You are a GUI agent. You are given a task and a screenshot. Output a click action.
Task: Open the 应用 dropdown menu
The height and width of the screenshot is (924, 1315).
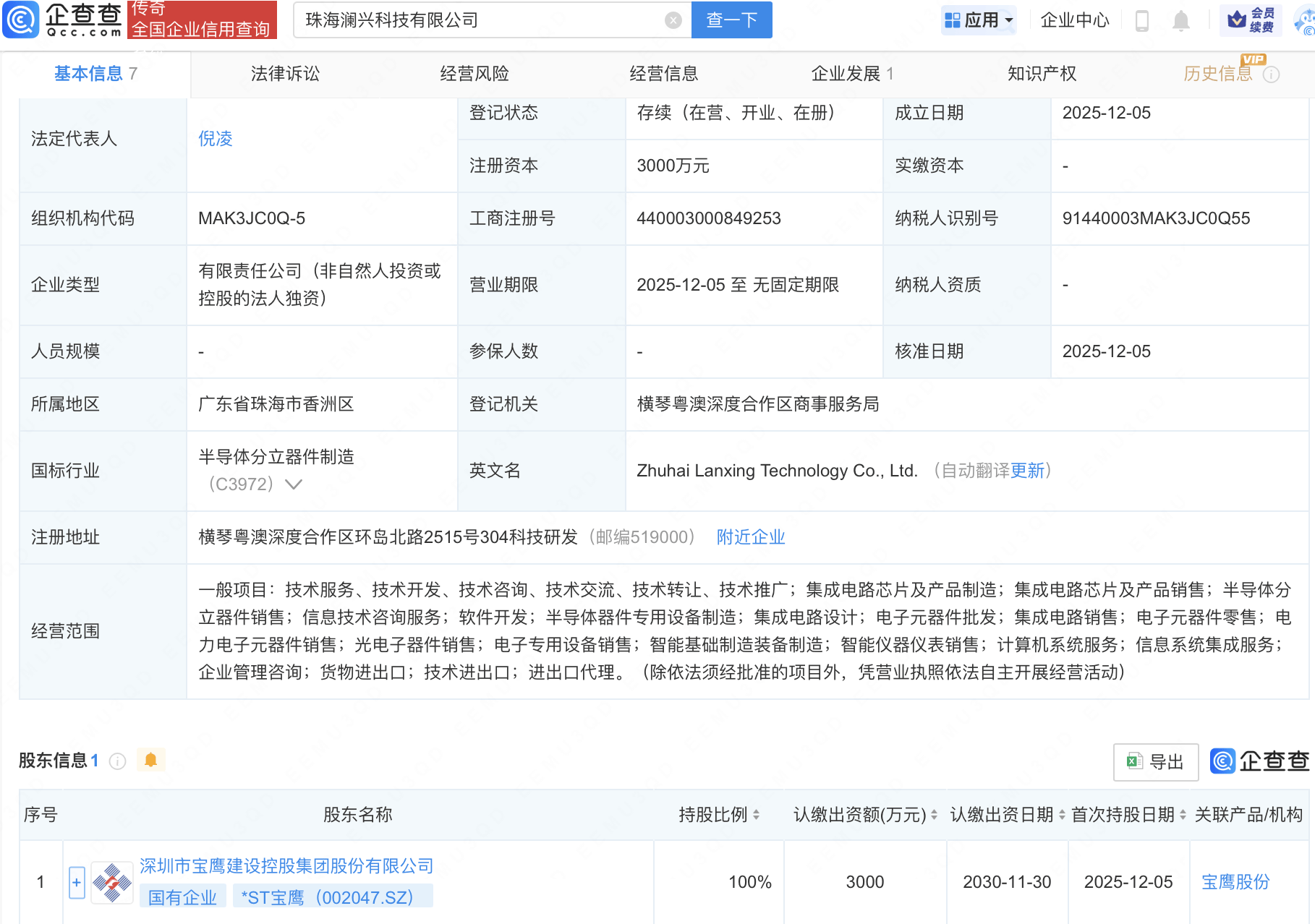pos(979,20)
